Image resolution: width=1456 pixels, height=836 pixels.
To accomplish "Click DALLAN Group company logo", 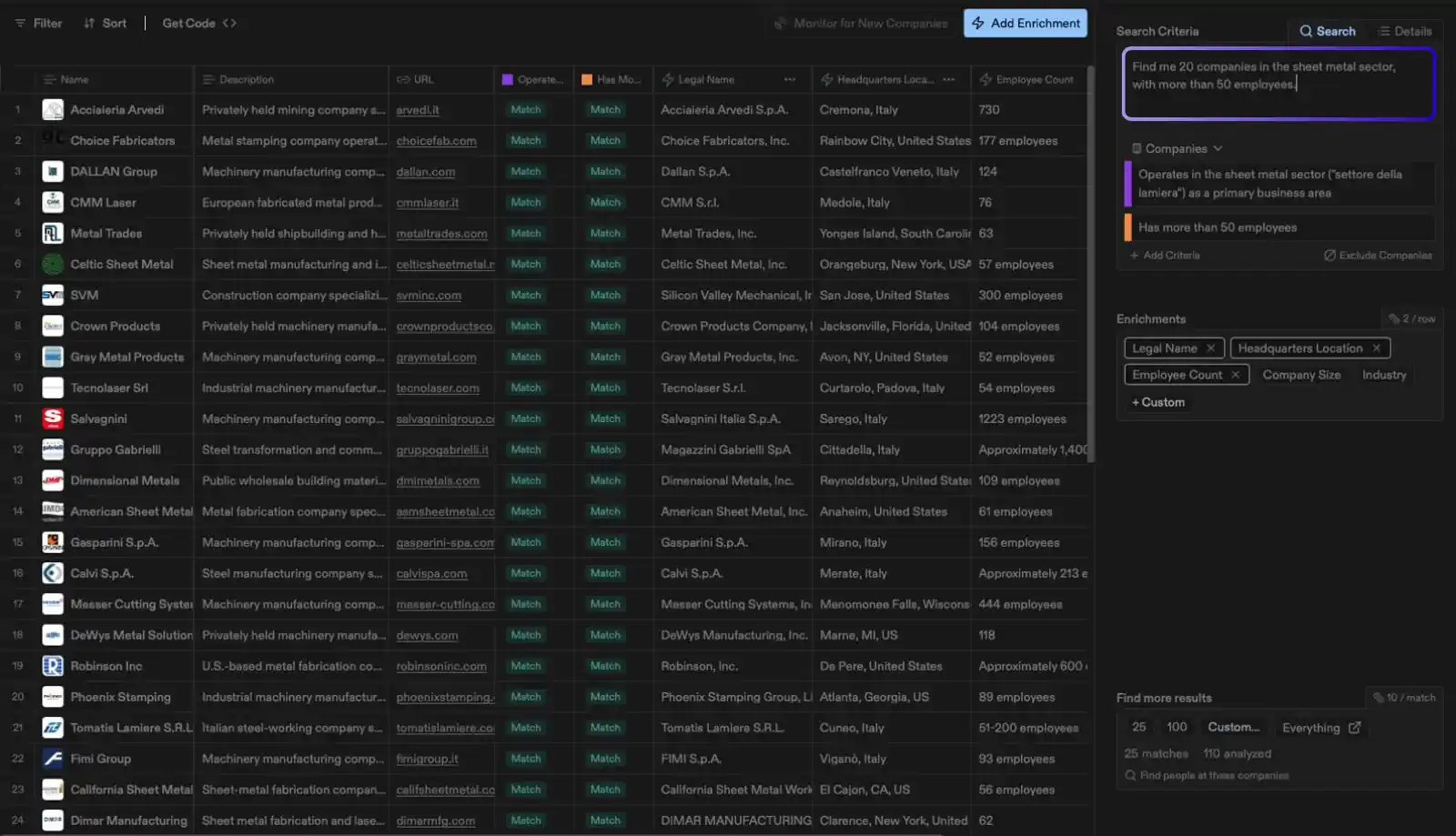I will 53,172.
